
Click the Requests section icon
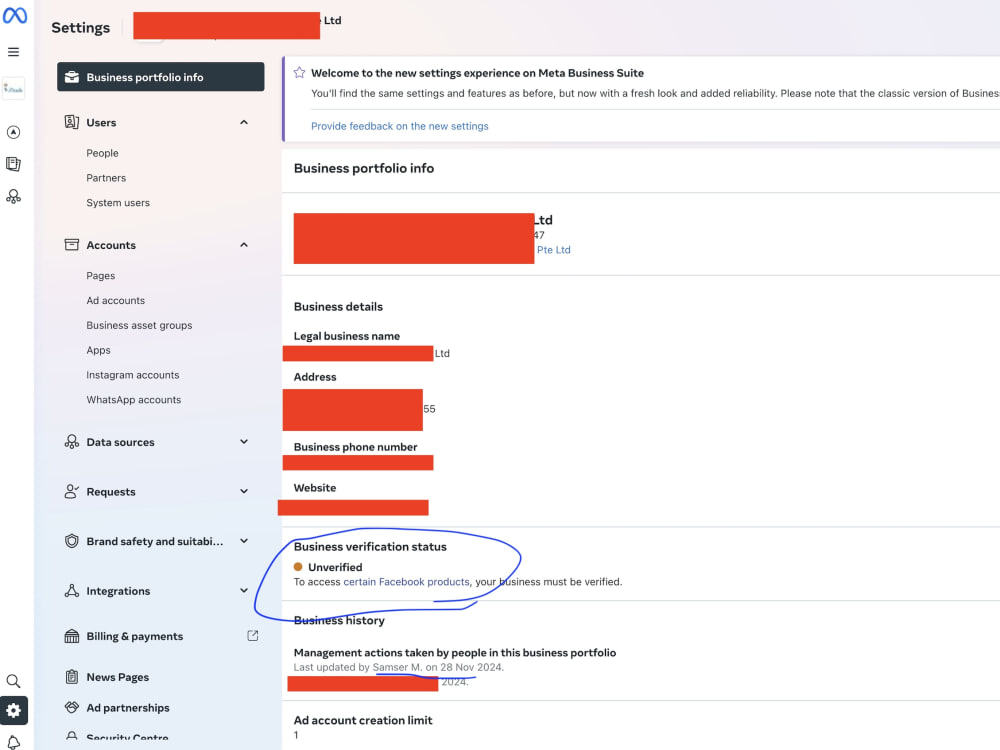point(72,491)
